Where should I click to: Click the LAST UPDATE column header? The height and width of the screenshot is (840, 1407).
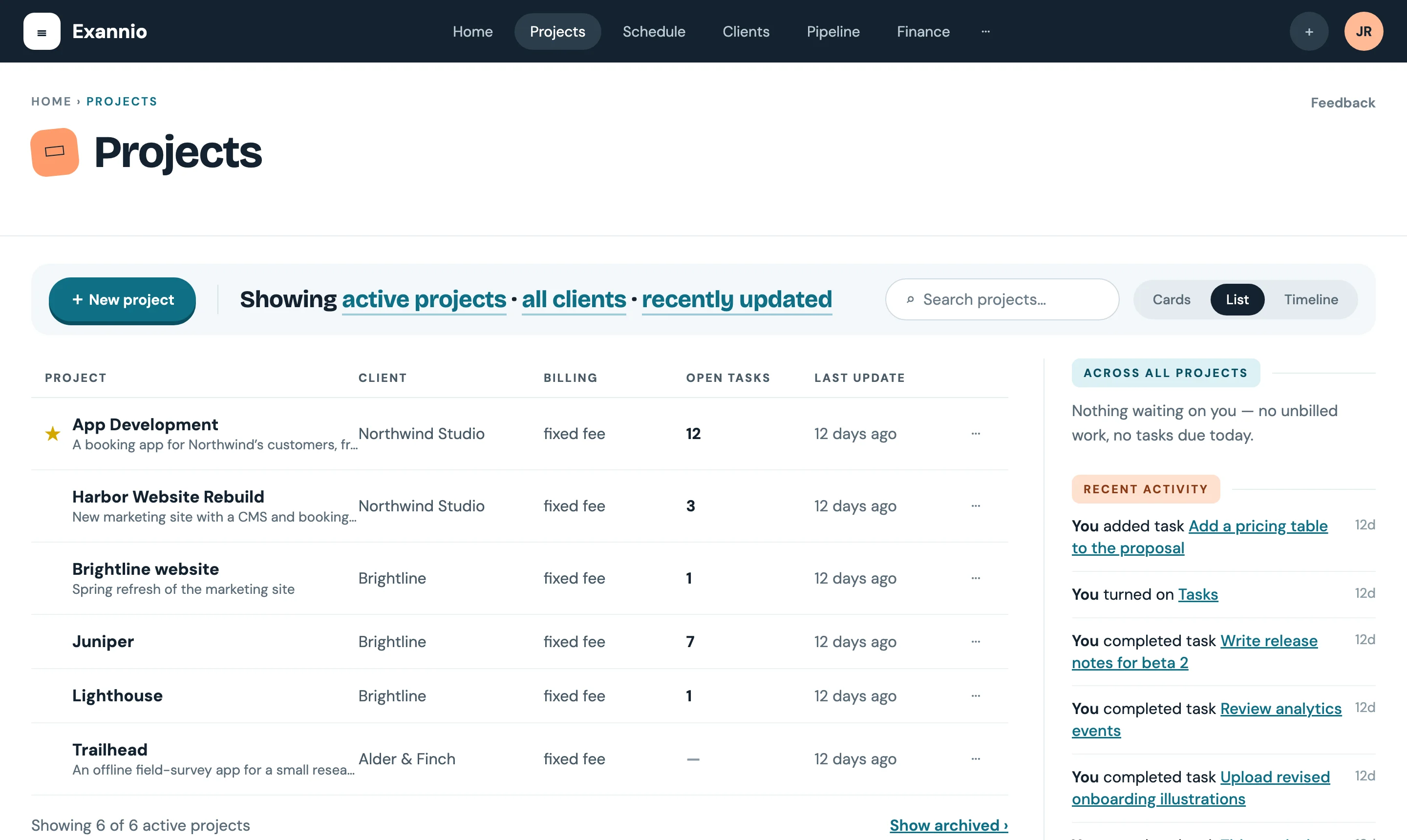(859, 378)
